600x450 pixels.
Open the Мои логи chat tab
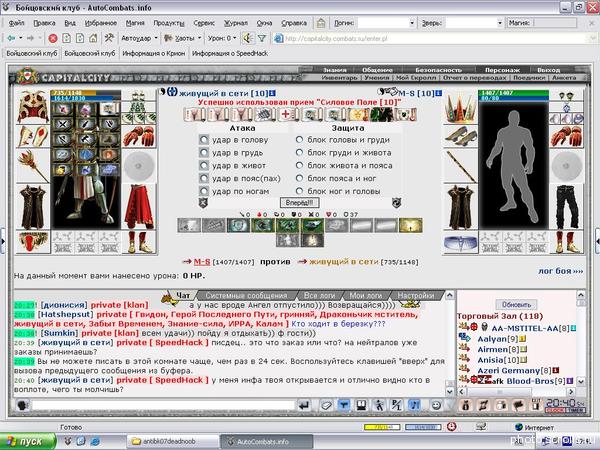click(365, 295)
